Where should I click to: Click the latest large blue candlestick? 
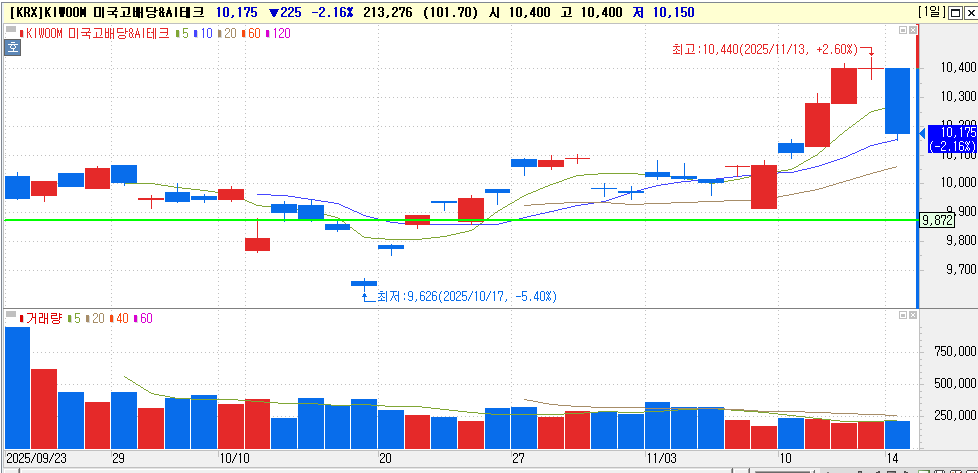[897, 100]
